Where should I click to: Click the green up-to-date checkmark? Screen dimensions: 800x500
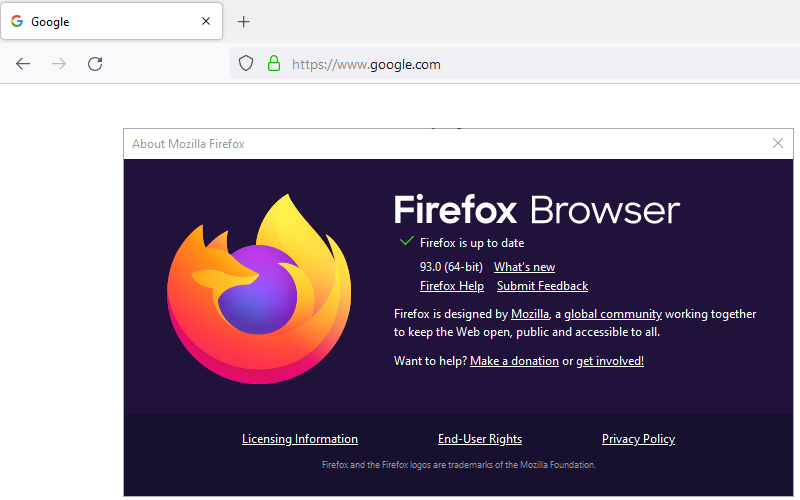(407, 241)
